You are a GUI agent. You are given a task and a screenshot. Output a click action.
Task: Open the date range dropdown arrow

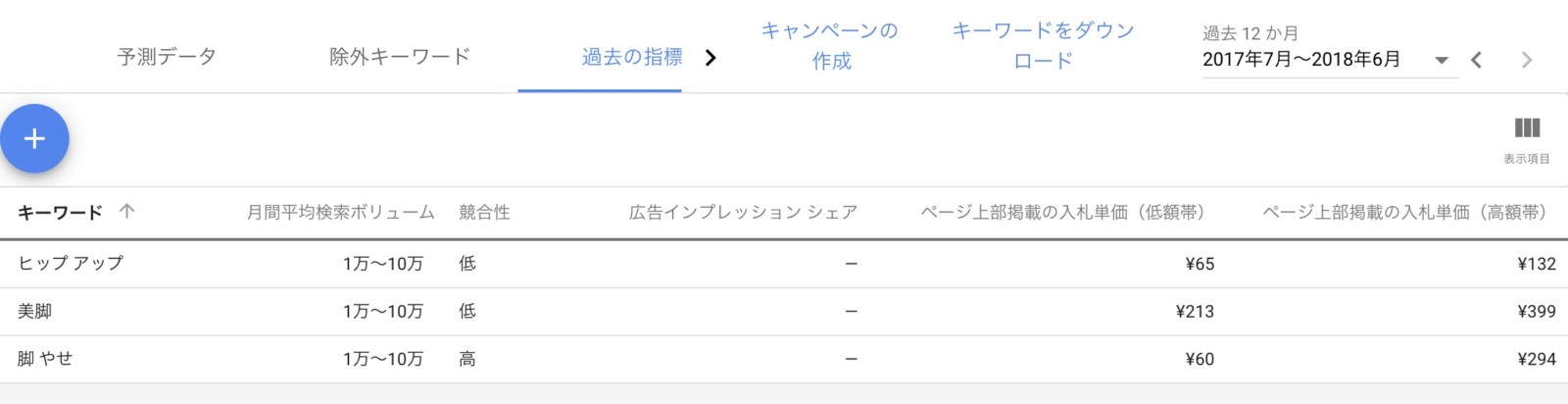coord(1442,60)
